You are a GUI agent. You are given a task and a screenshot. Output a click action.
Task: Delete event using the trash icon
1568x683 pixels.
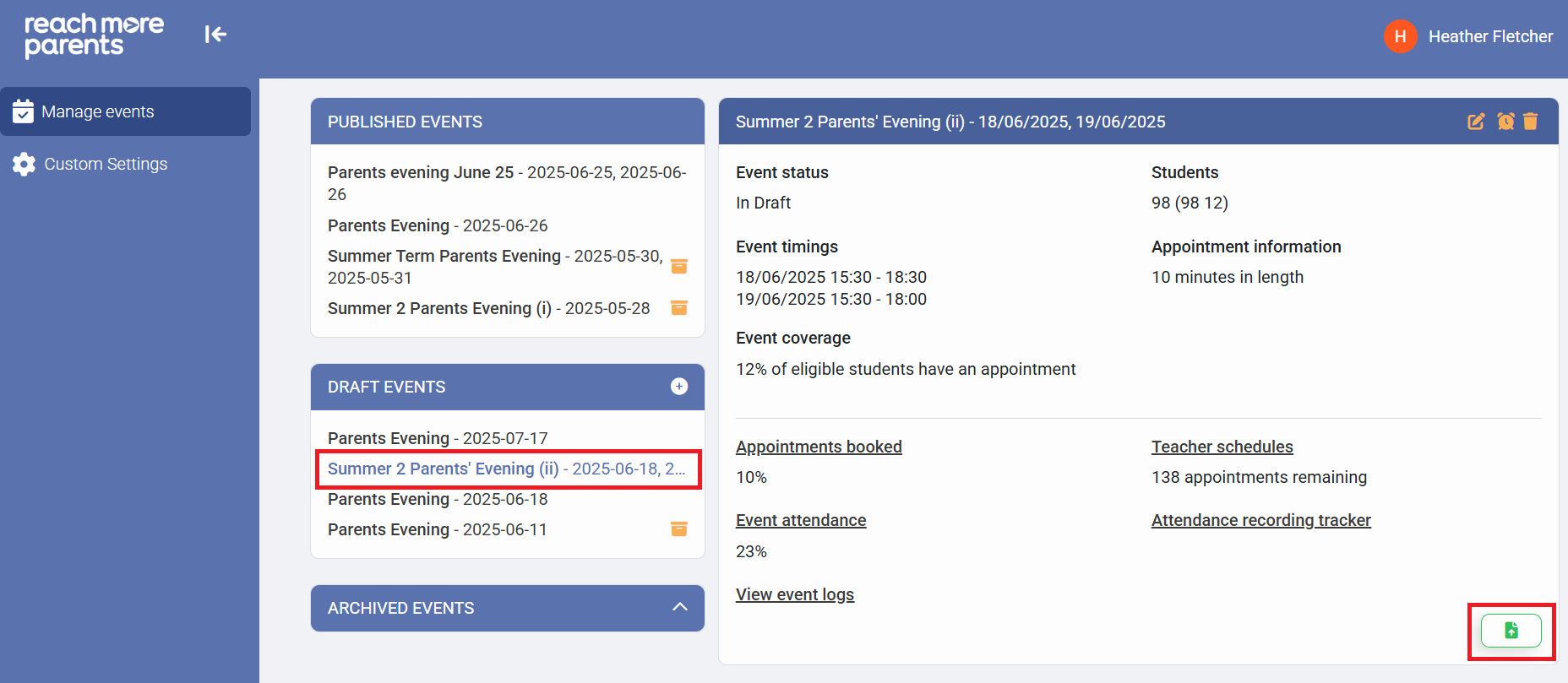pos(1530,122)
